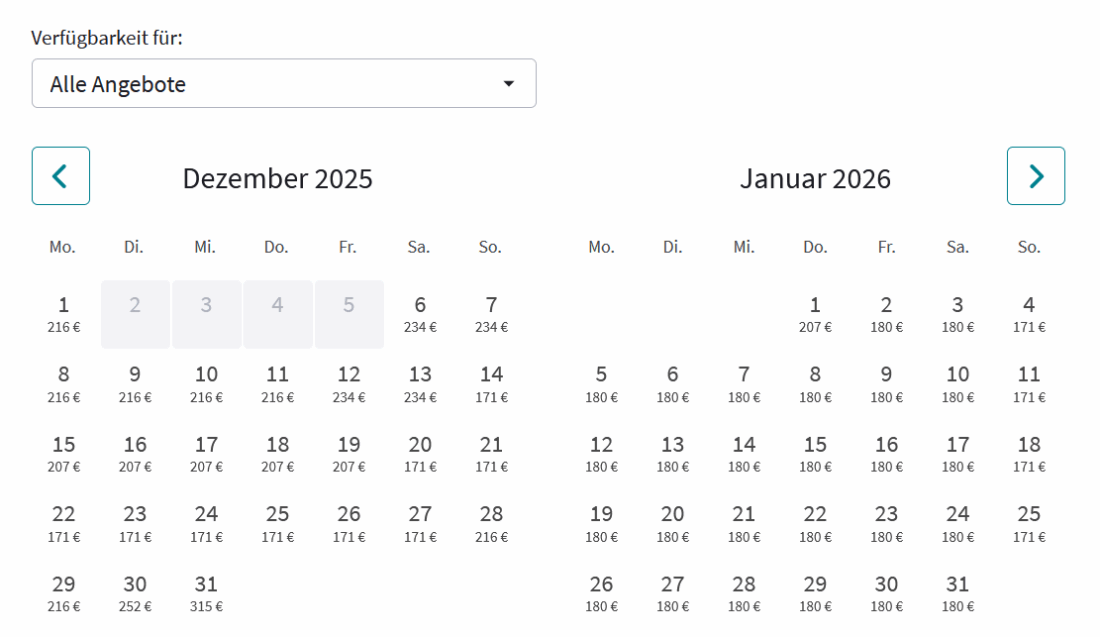Select December 19 at 207 €
This screenshot has height=637, width=1100.
[349, 454]
